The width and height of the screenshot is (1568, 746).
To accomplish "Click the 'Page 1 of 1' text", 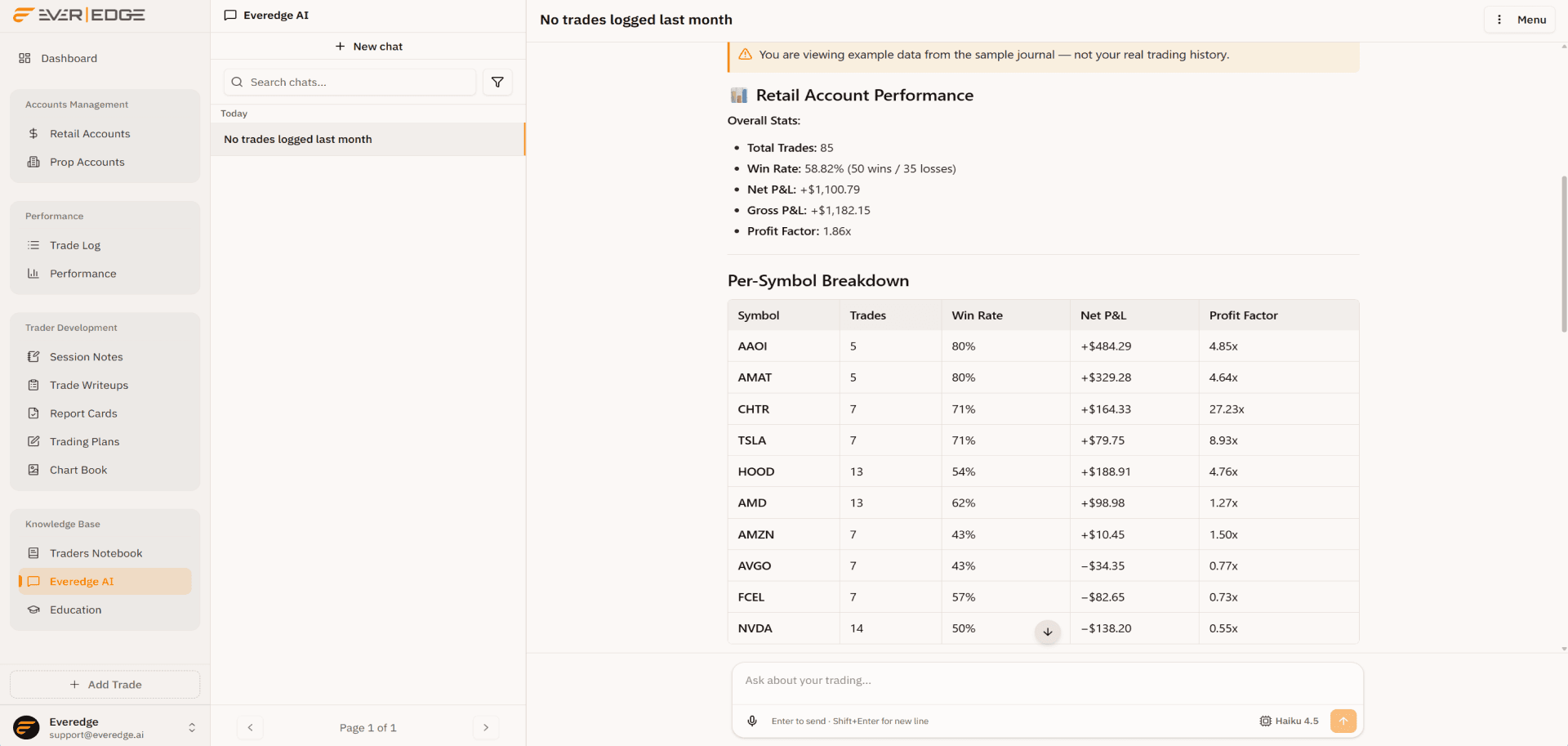I will click(367, 727).
